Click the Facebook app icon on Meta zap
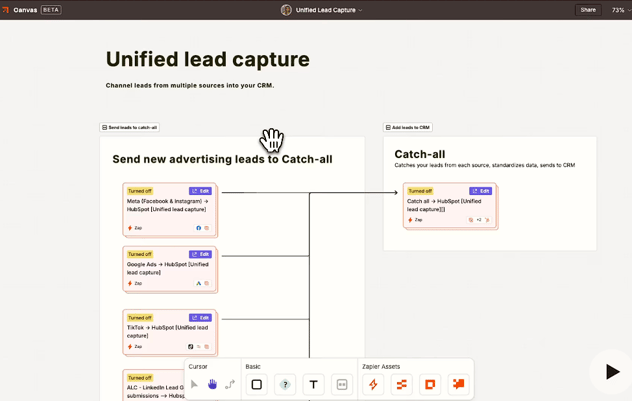Viewport: 632px width, 401px height. coord(198,228)
